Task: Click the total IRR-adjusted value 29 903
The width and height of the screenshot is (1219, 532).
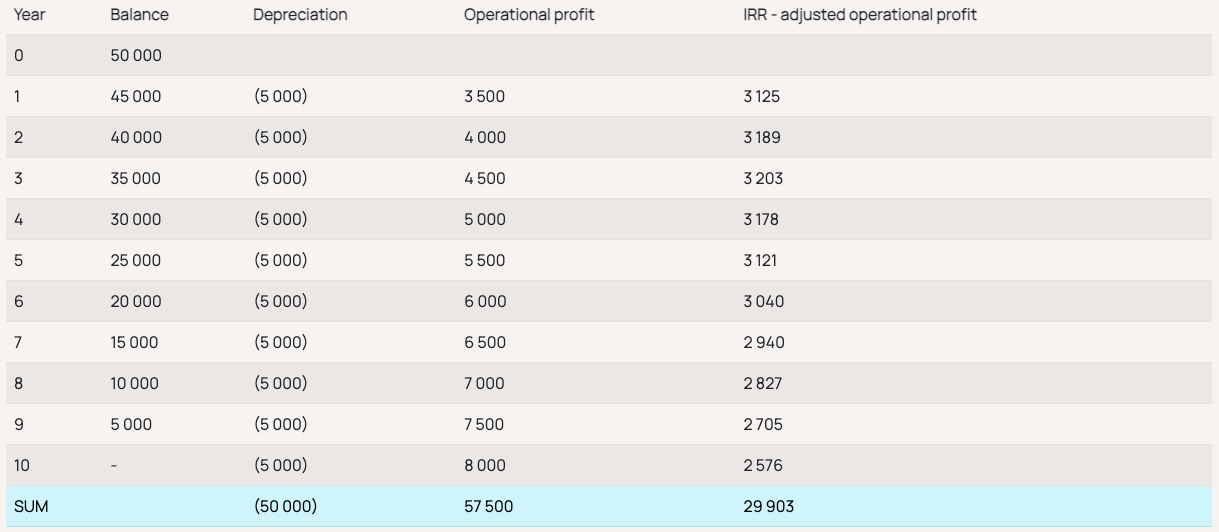Action: pyautogui.click(x=762, y=507)
